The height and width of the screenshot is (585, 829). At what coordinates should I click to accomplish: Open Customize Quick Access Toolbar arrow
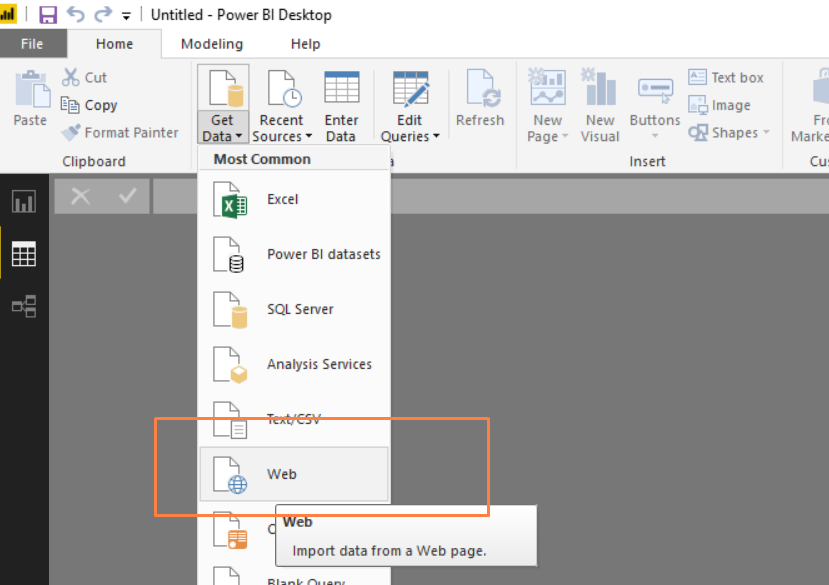pos(126,16)
